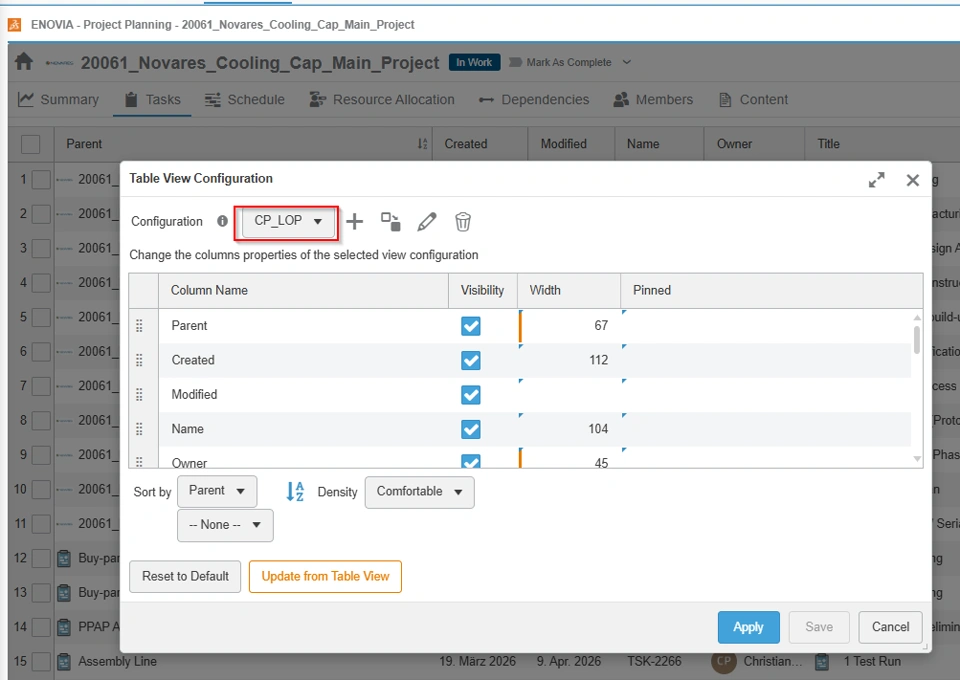Click task icon in row 13
This screenshot has width=960, height=680.
64,592
